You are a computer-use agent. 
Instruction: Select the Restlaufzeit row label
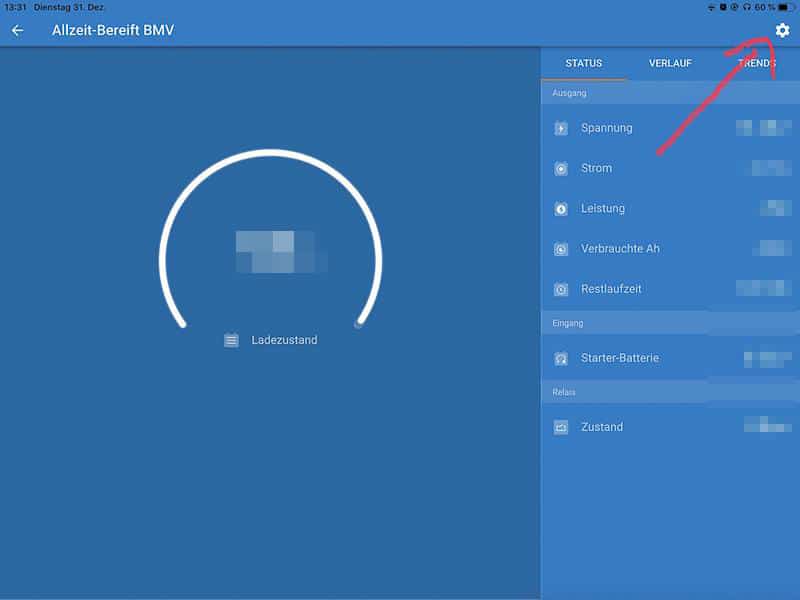point(611,289)
